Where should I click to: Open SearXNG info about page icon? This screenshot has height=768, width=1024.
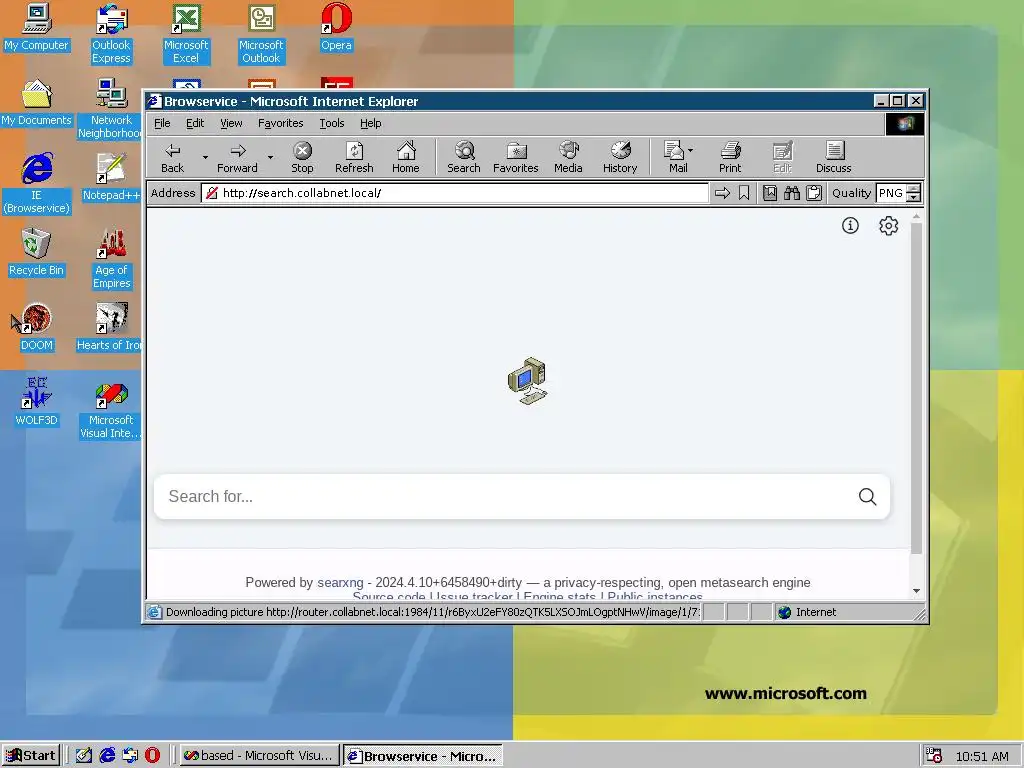pos(850,225)
